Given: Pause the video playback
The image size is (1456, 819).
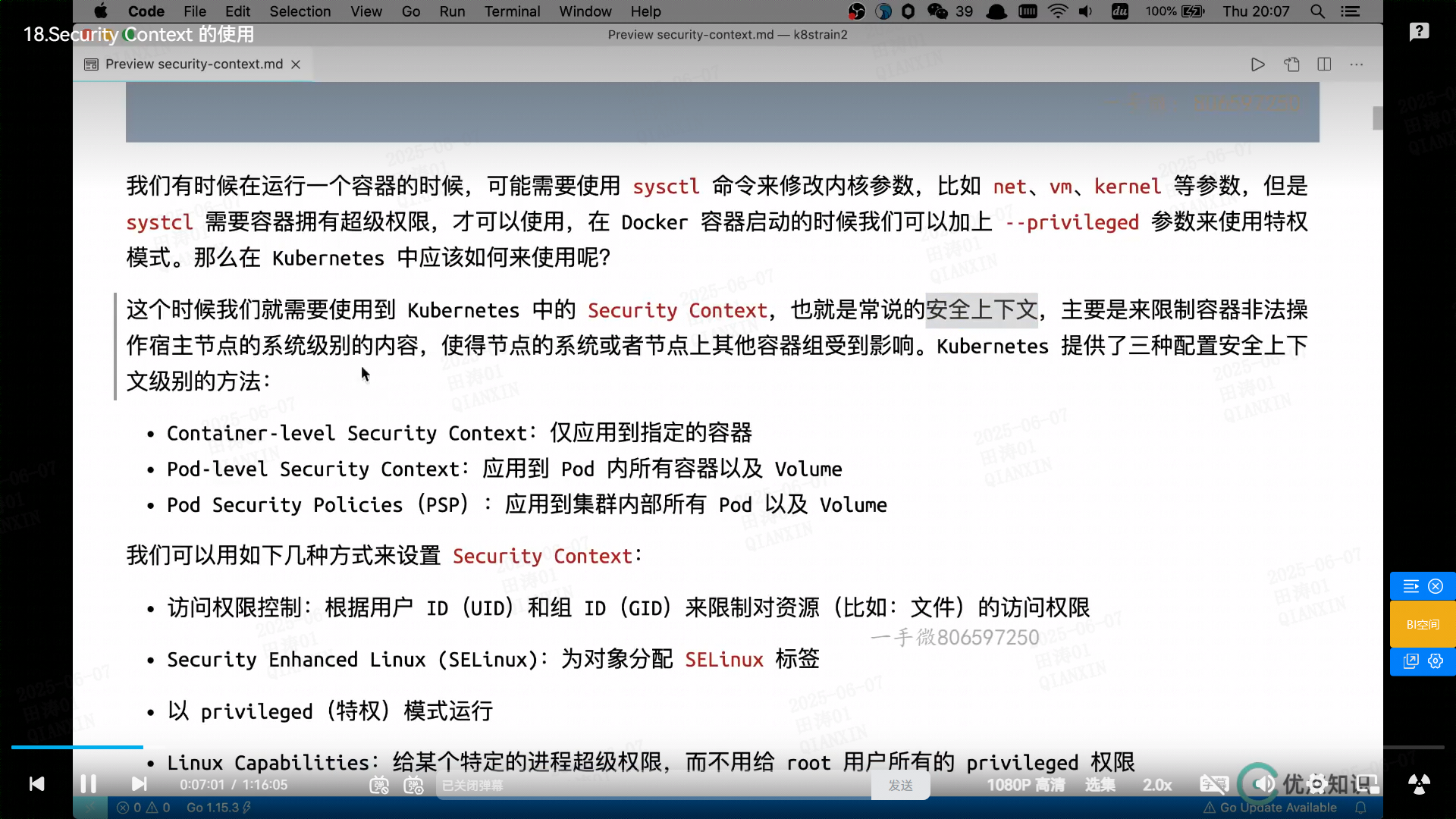Looking at the screenshot, I should tap(88, 784).
